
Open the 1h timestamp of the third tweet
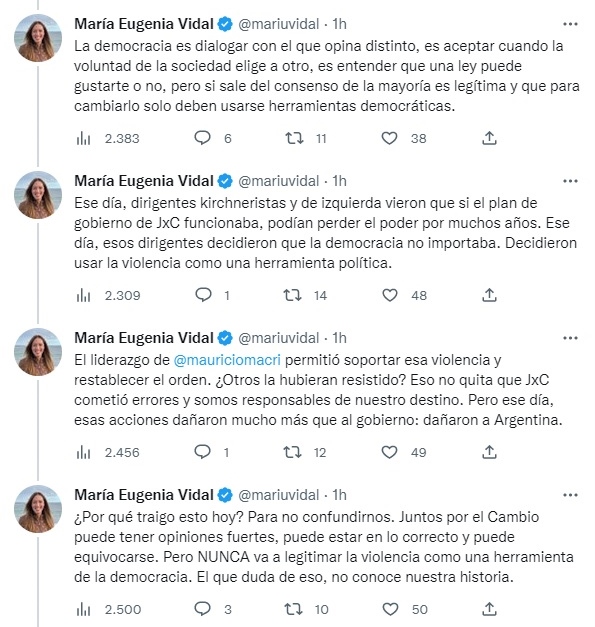[339, 338]
